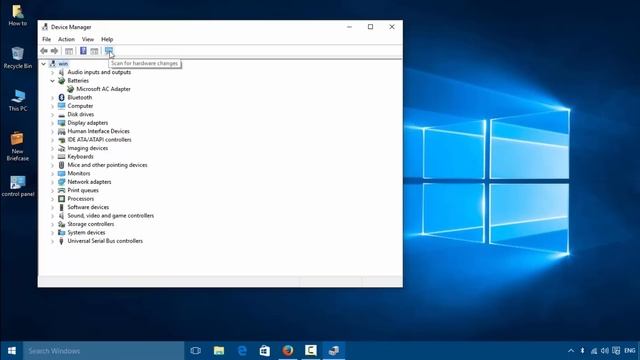Expand Human Interface Devices category
640x360 pixels.
pos(52,131)
